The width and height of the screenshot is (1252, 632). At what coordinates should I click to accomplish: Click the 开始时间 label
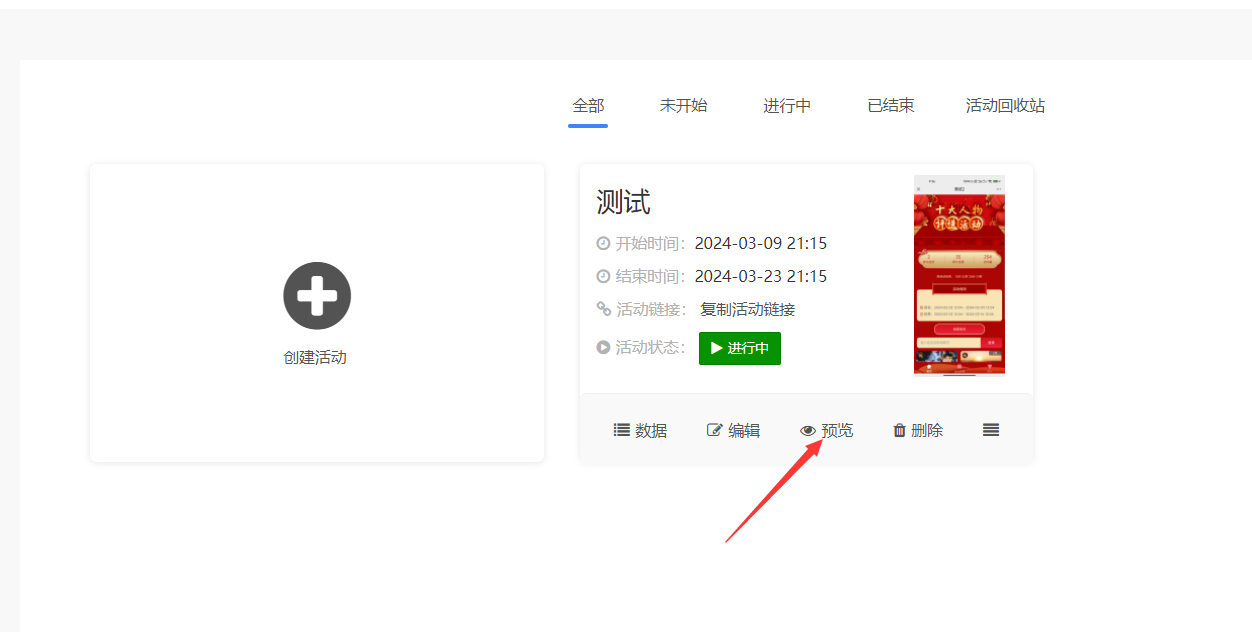pyautogui.click(x=650, y=243)
